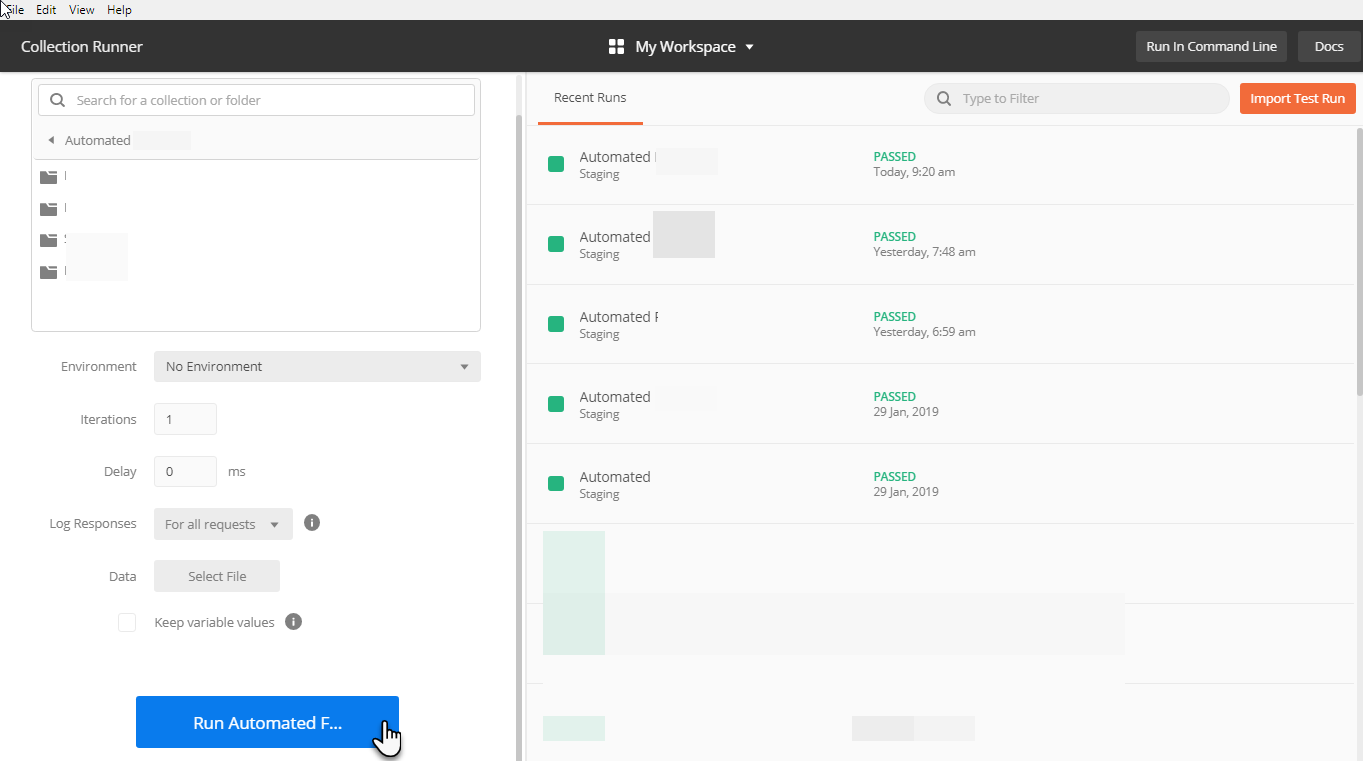Select the first folder icon in the sidebar
Image resolution: width=1363 pixels, height=761 pixels.
[49, 176]
